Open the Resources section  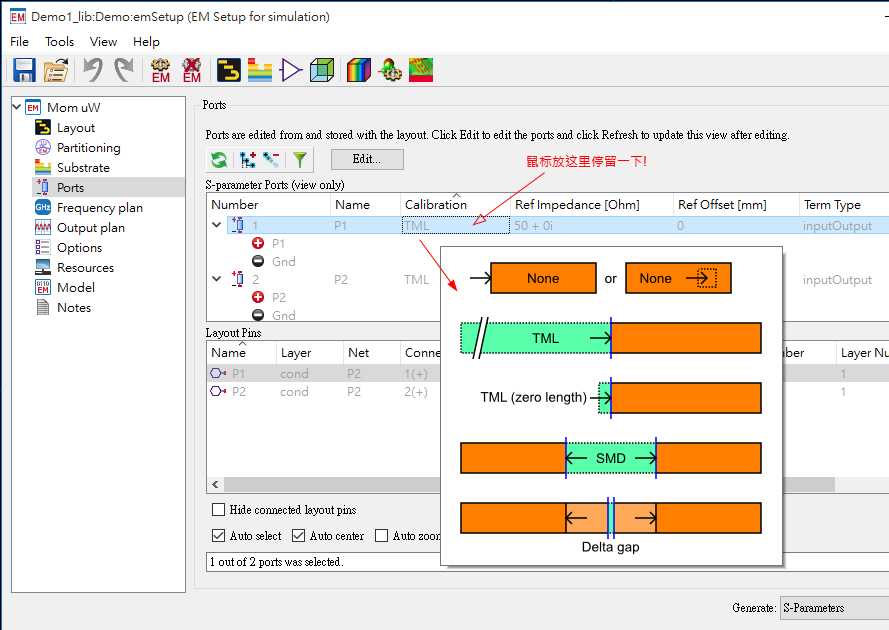(85, 267)
